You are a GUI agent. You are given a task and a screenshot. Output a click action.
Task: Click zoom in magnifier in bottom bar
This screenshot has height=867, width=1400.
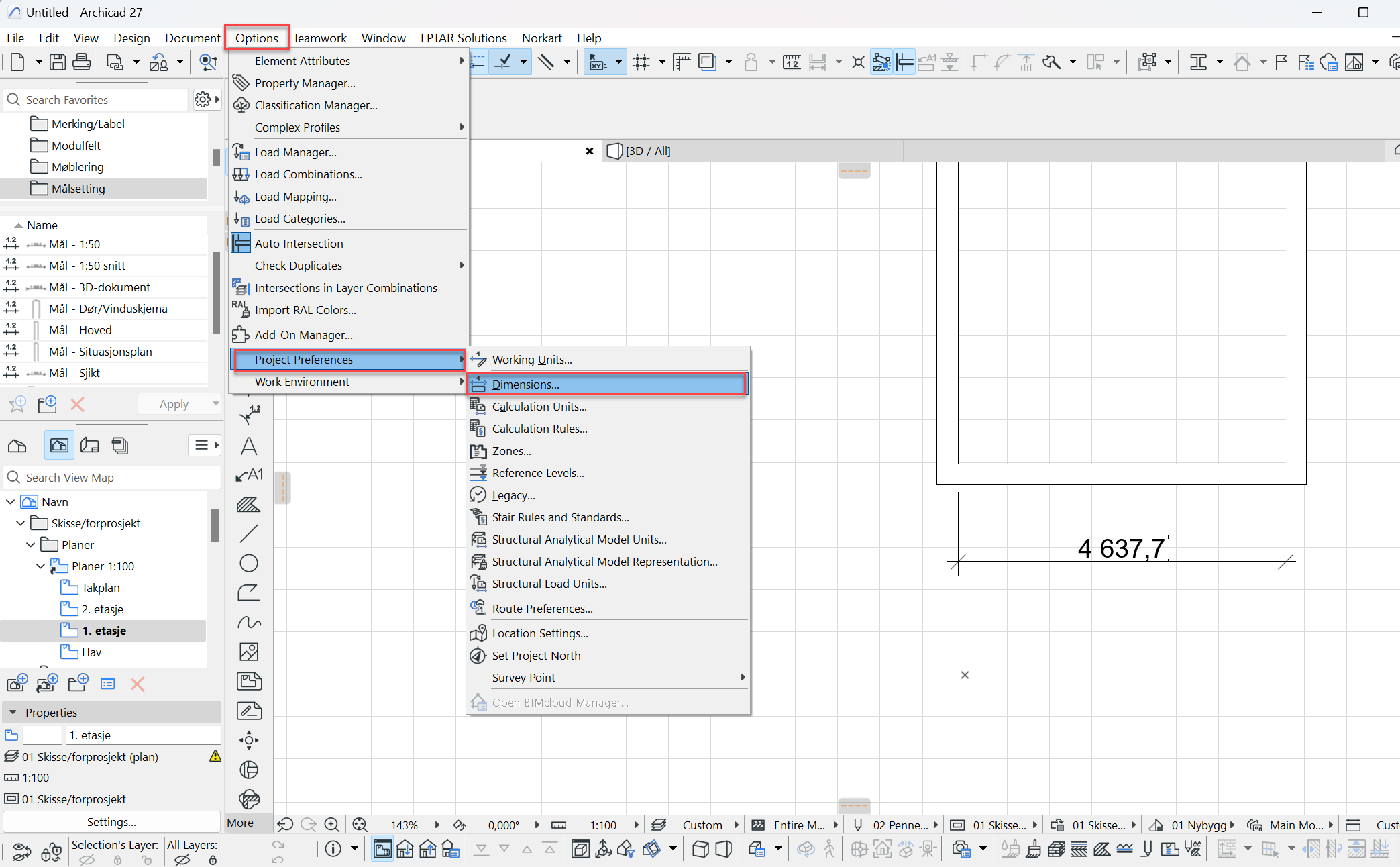click(331, 825)
